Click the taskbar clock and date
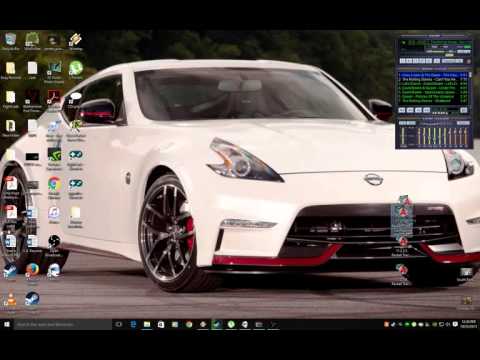480x360 pixels. [468, 324]
